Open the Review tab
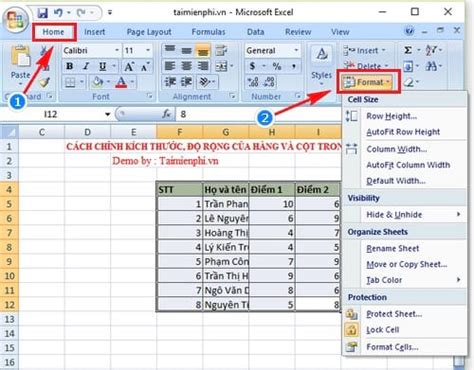474x370 pixels. [x=298, y=32]
